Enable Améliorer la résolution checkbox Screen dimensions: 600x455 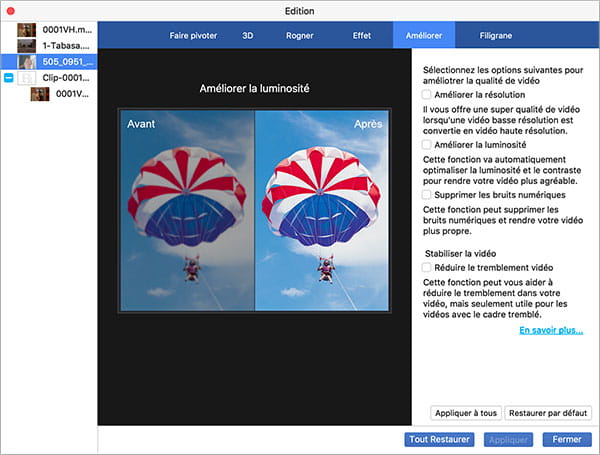426,94
